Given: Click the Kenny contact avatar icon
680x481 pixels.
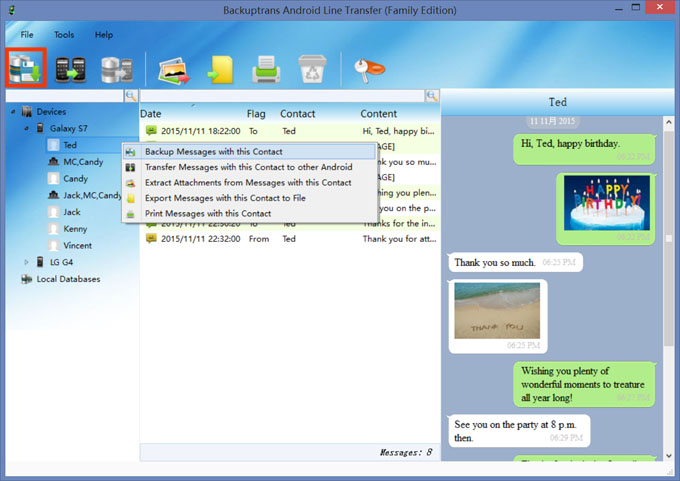Looking at the screenshot, I should 53,229.
